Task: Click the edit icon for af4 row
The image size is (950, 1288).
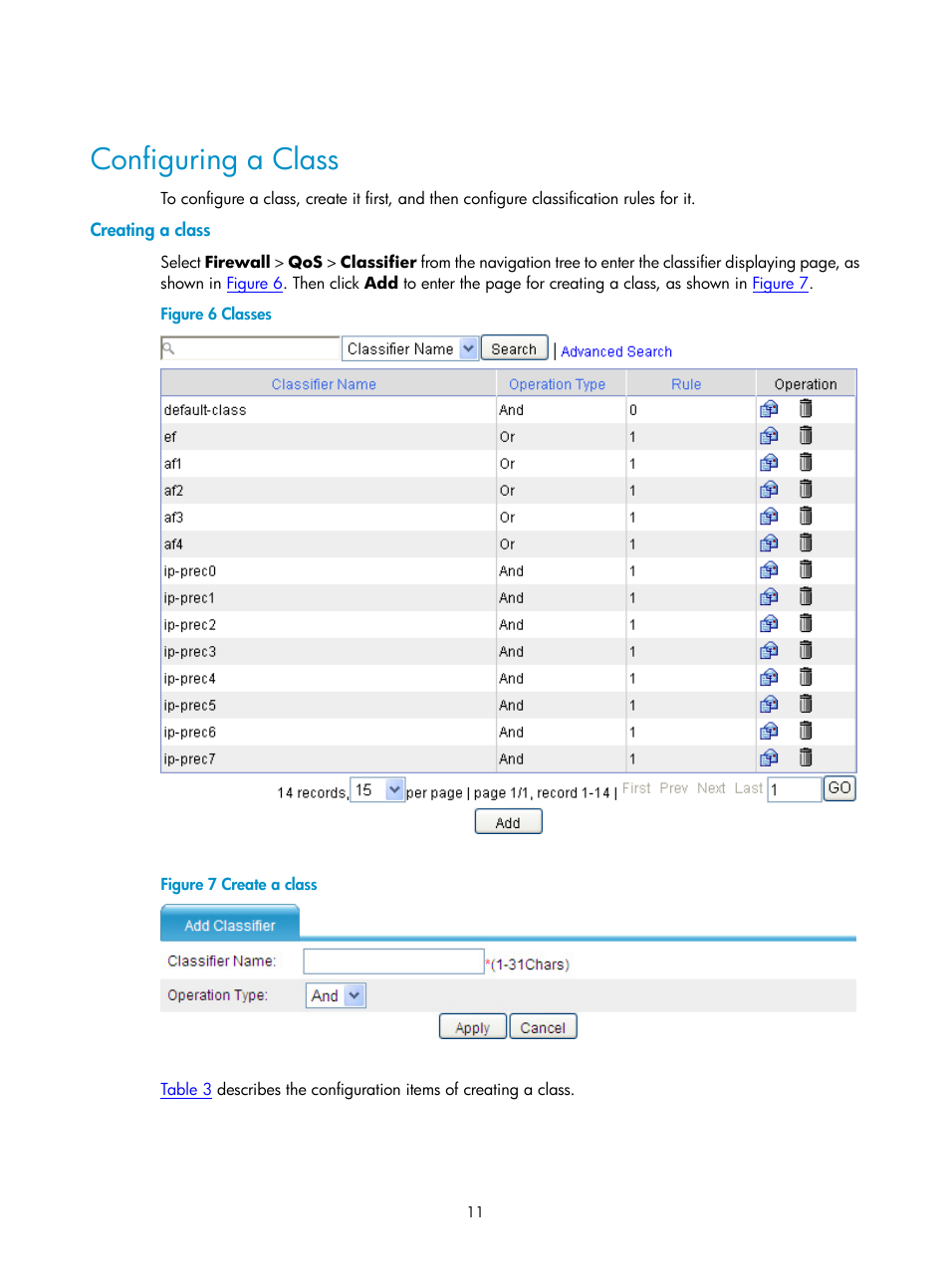Action: (769, 543)
